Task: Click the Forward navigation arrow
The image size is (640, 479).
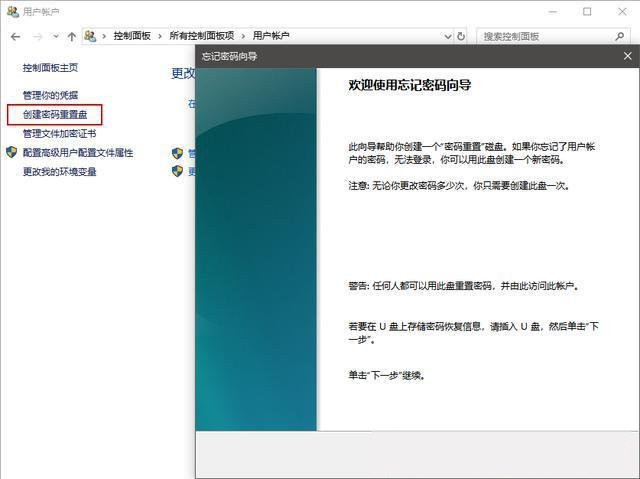Action: 38,37
